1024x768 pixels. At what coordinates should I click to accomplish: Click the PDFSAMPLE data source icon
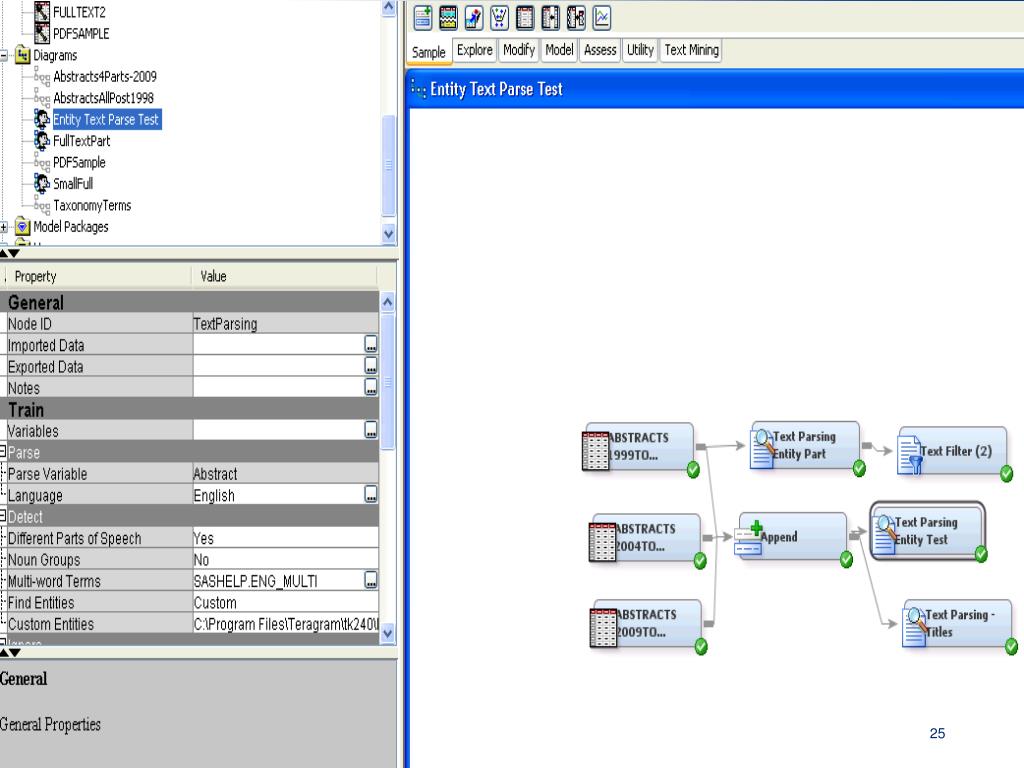tap(42, 33)
